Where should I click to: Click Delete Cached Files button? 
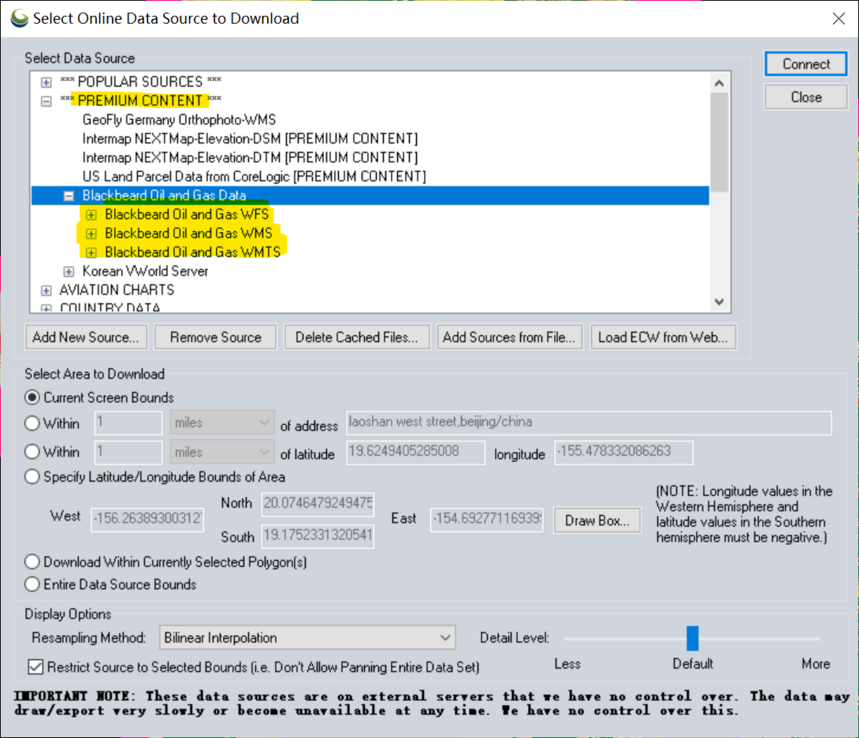pyautogui.click(x=357, y=337)
